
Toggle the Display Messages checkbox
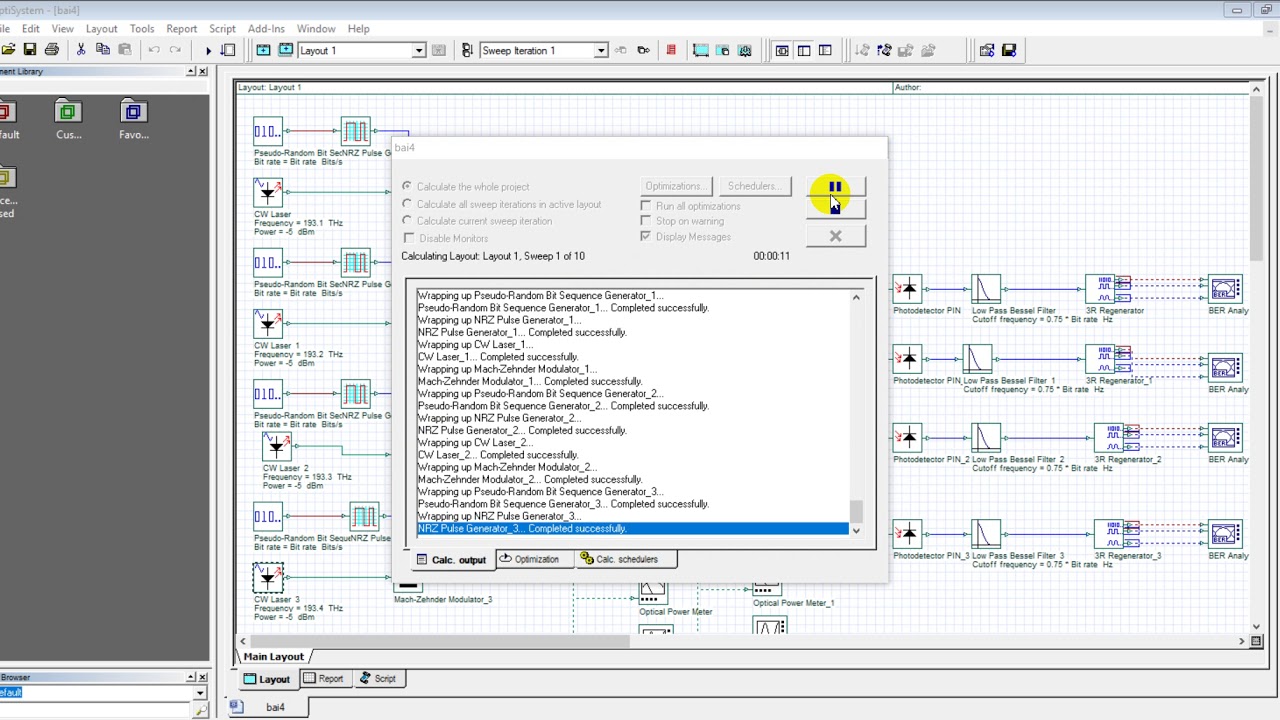coord(646,237)
